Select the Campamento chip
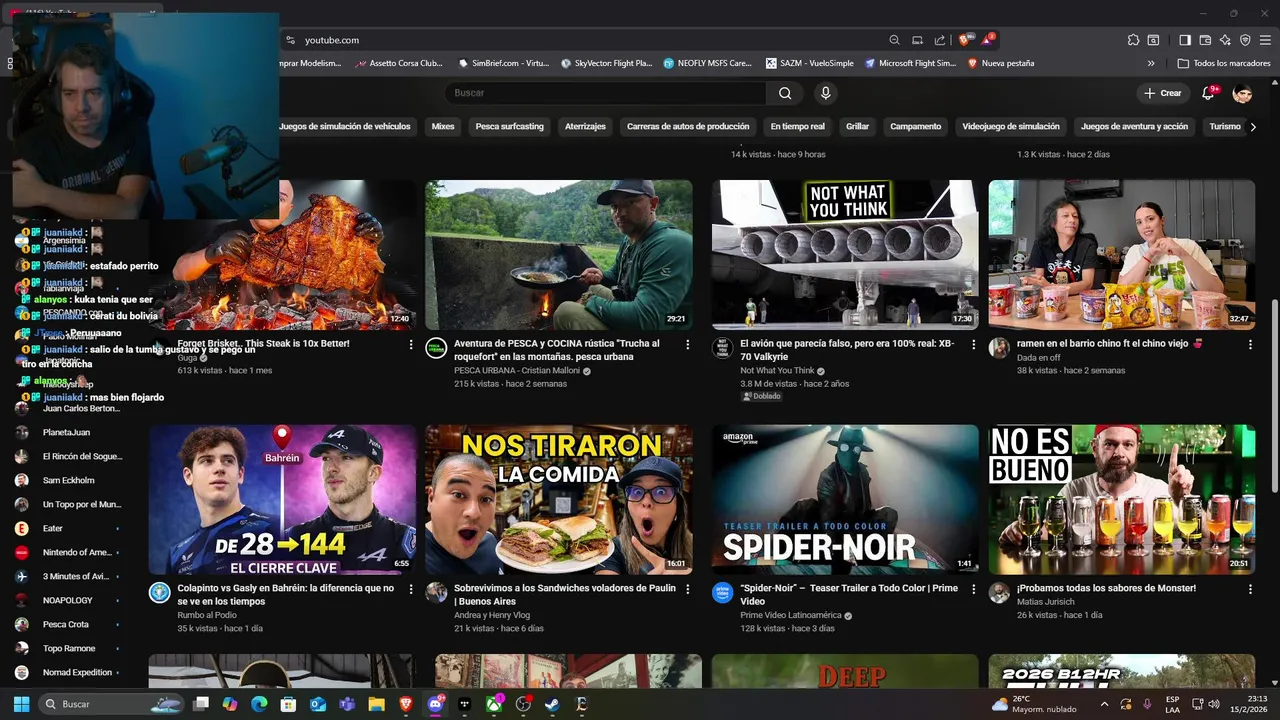Viewport: 1280px width, 720px height. click(915, 127)
